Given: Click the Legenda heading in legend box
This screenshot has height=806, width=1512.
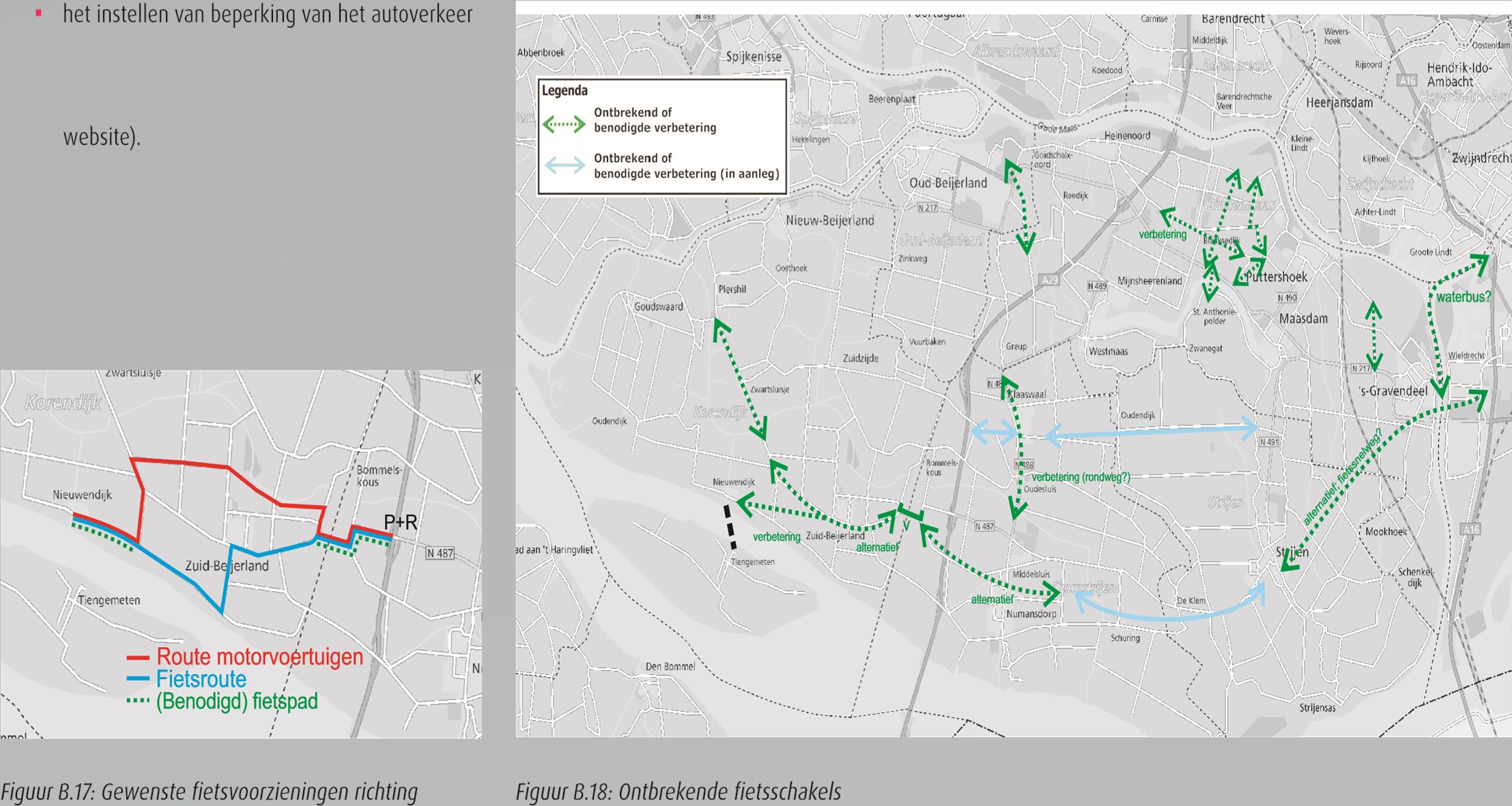Looking at the screenshot, I should coord(565,91).
